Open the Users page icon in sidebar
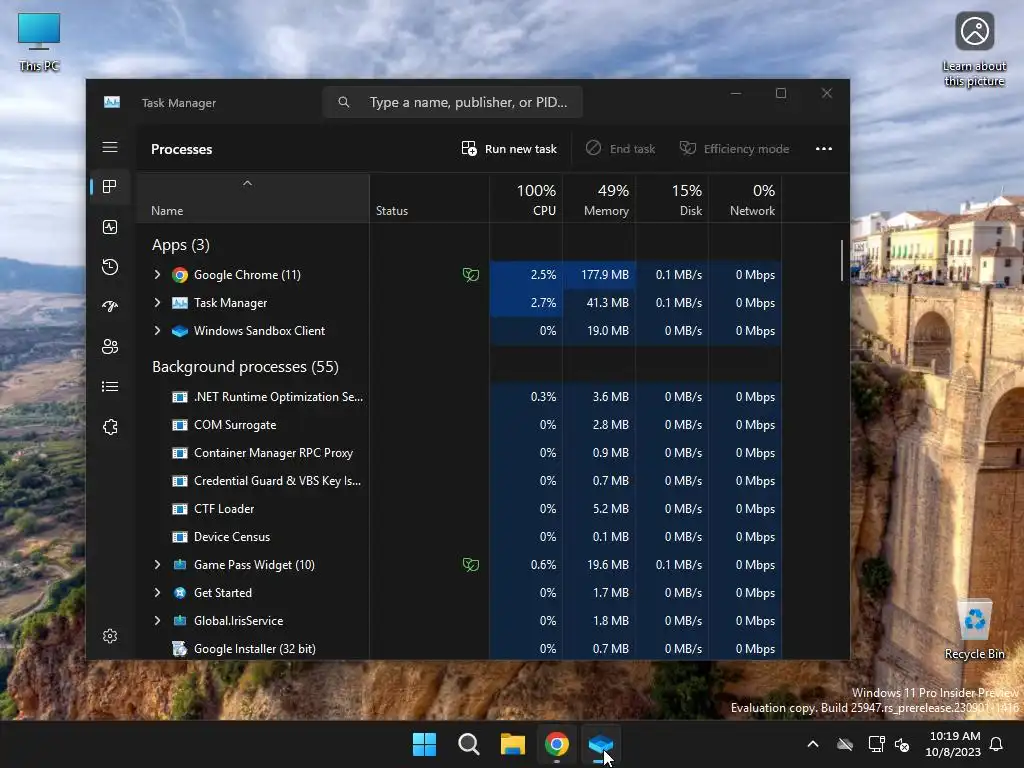 110,346
